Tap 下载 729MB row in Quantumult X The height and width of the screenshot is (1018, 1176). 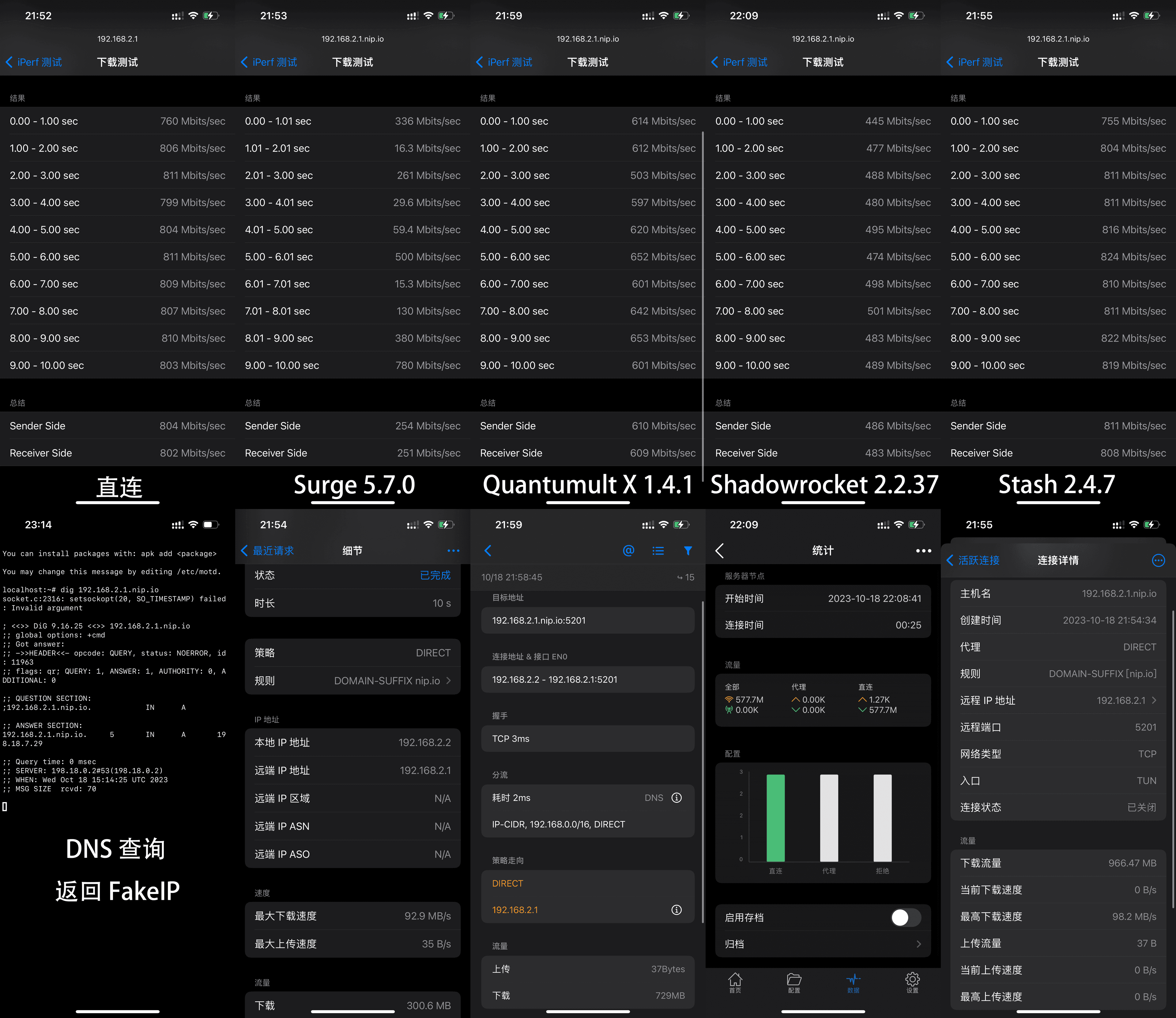(587, 995)
